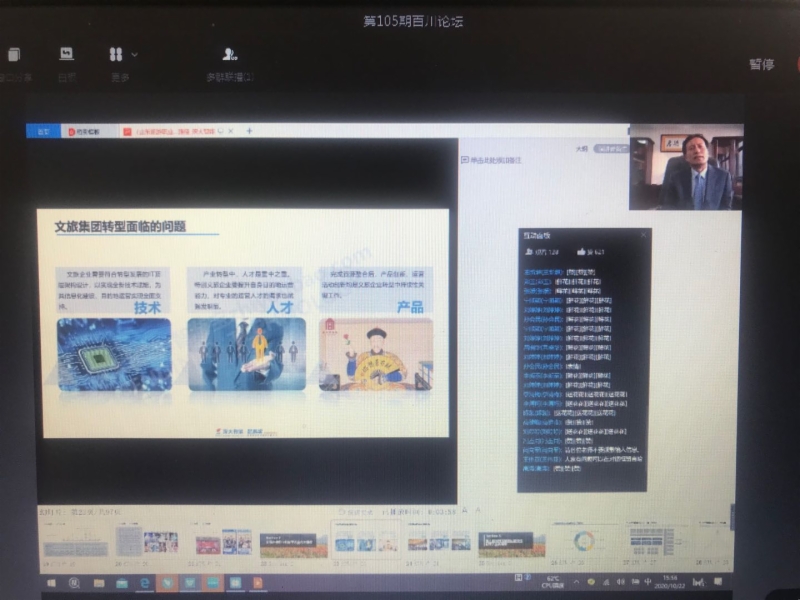
Task: Click the thumbs-up like icon in 互动面板
Action: coord(581,251)
